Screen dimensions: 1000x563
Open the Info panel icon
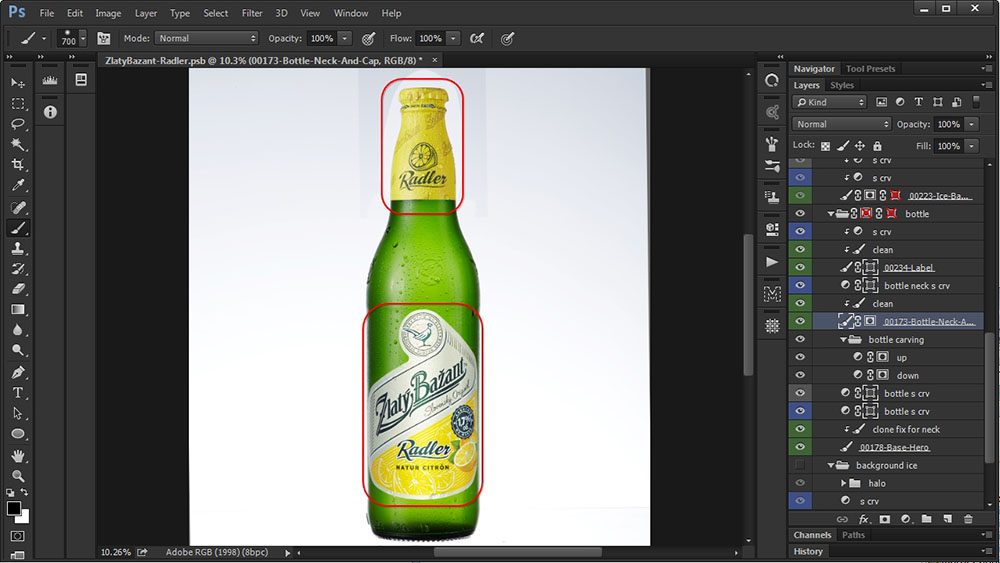coord(50,112)
